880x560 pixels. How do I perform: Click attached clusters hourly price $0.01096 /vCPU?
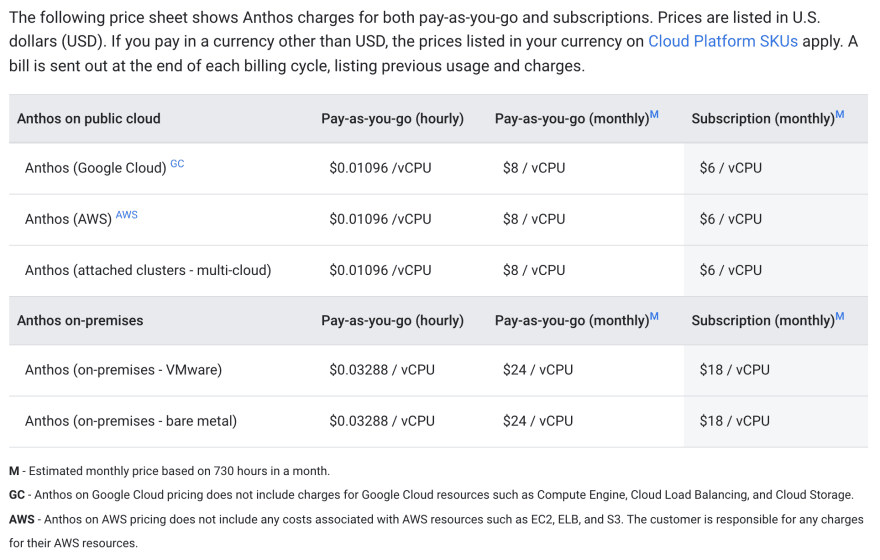pyautogui.click(x=381, y=270)
